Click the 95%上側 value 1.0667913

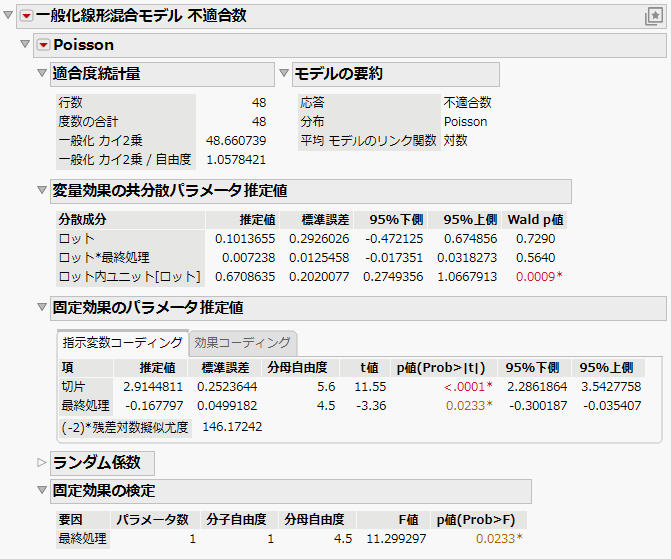coord(467,277)
